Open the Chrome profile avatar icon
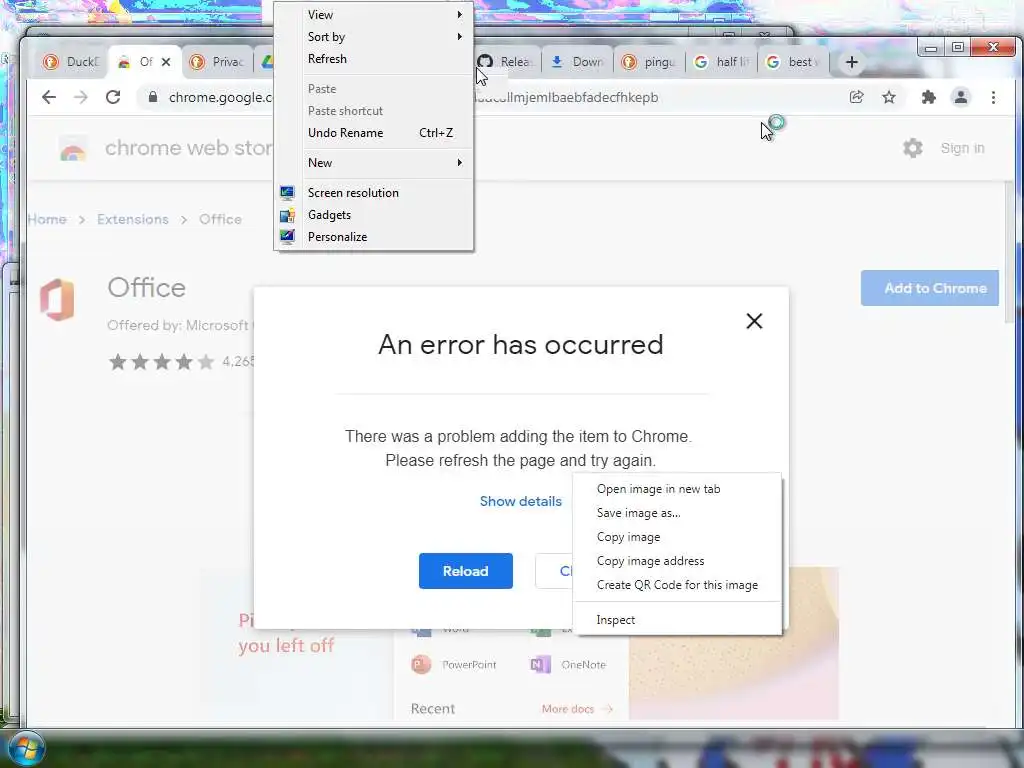Image resolution: width=1024 pixels, height=768 pixels. coord(961,97)
